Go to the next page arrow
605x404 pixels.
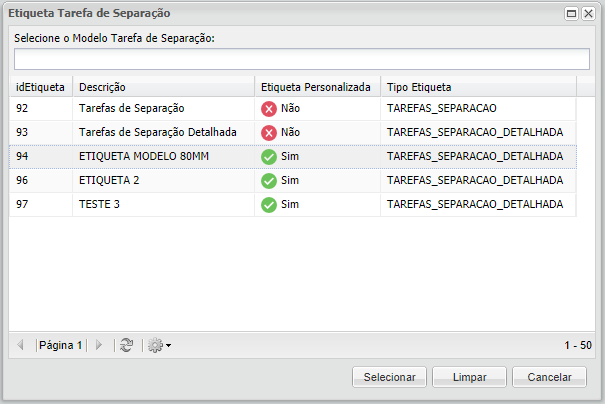pyautogui.click(x=98, y=345)
